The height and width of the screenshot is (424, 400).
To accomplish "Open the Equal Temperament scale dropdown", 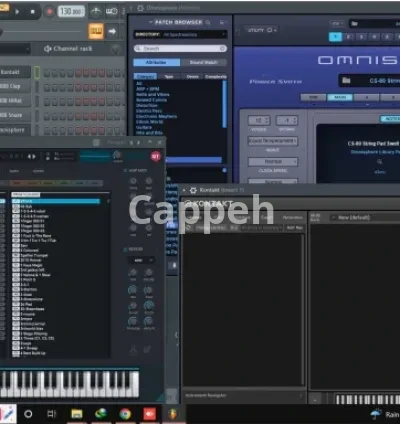I will 273,141.
